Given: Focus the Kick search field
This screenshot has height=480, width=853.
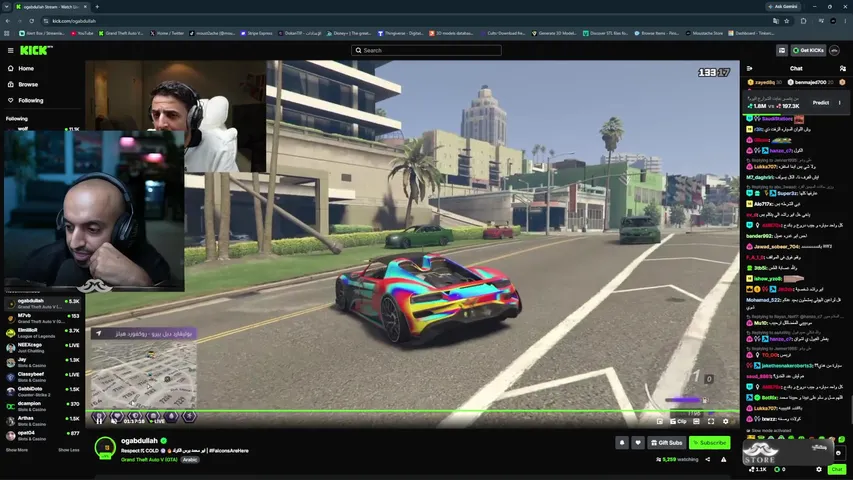Looking at the screenshot, I should (x=426, y=50).
